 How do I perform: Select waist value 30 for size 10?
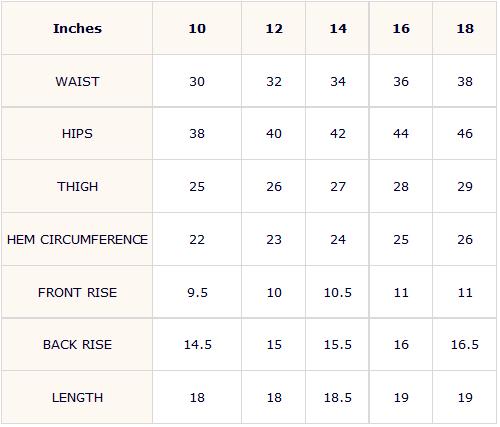coord(197,82)
